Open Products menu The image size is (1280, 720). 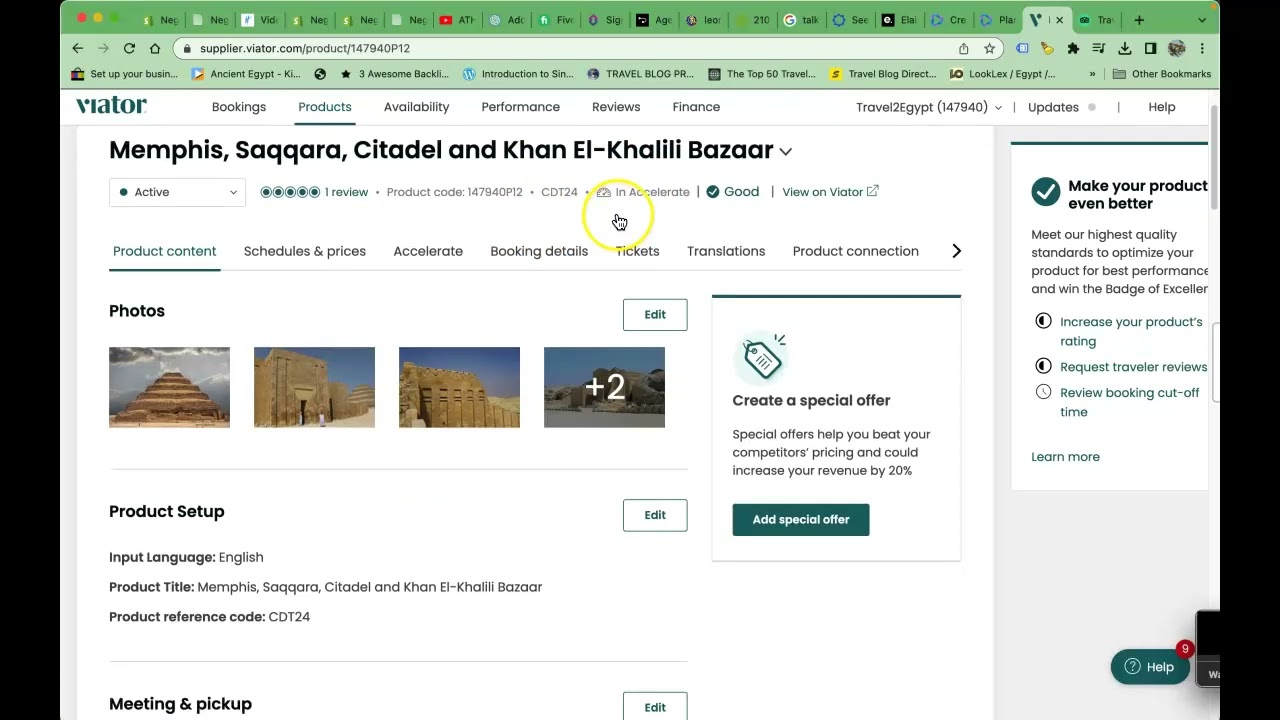325,107
